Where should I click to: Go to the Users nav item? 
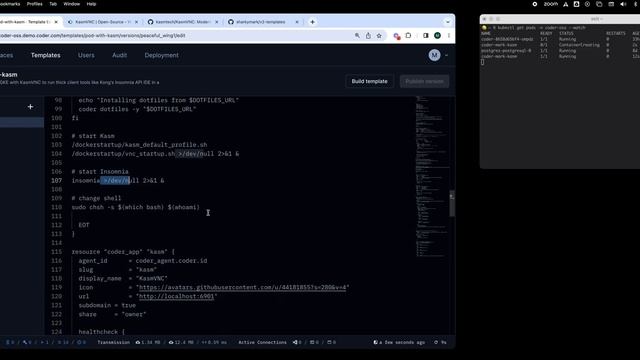click(86, 55)
